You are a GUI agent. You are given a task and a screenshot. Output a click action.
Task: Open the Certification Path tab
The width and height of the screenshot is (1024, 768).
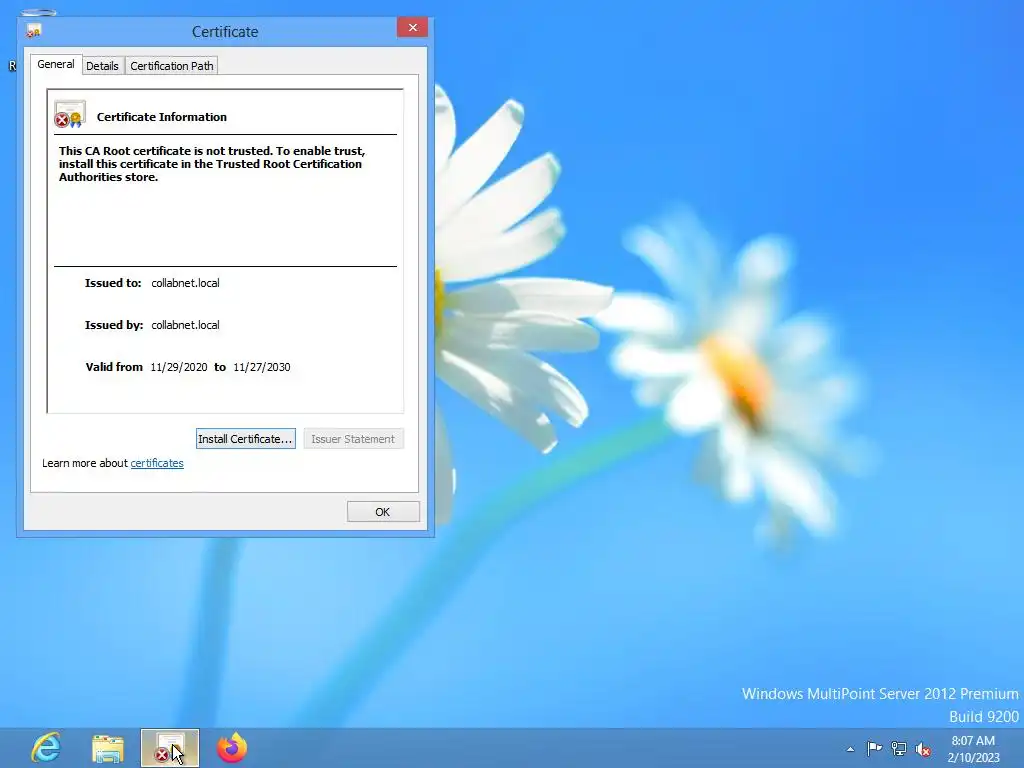(172, 66)
